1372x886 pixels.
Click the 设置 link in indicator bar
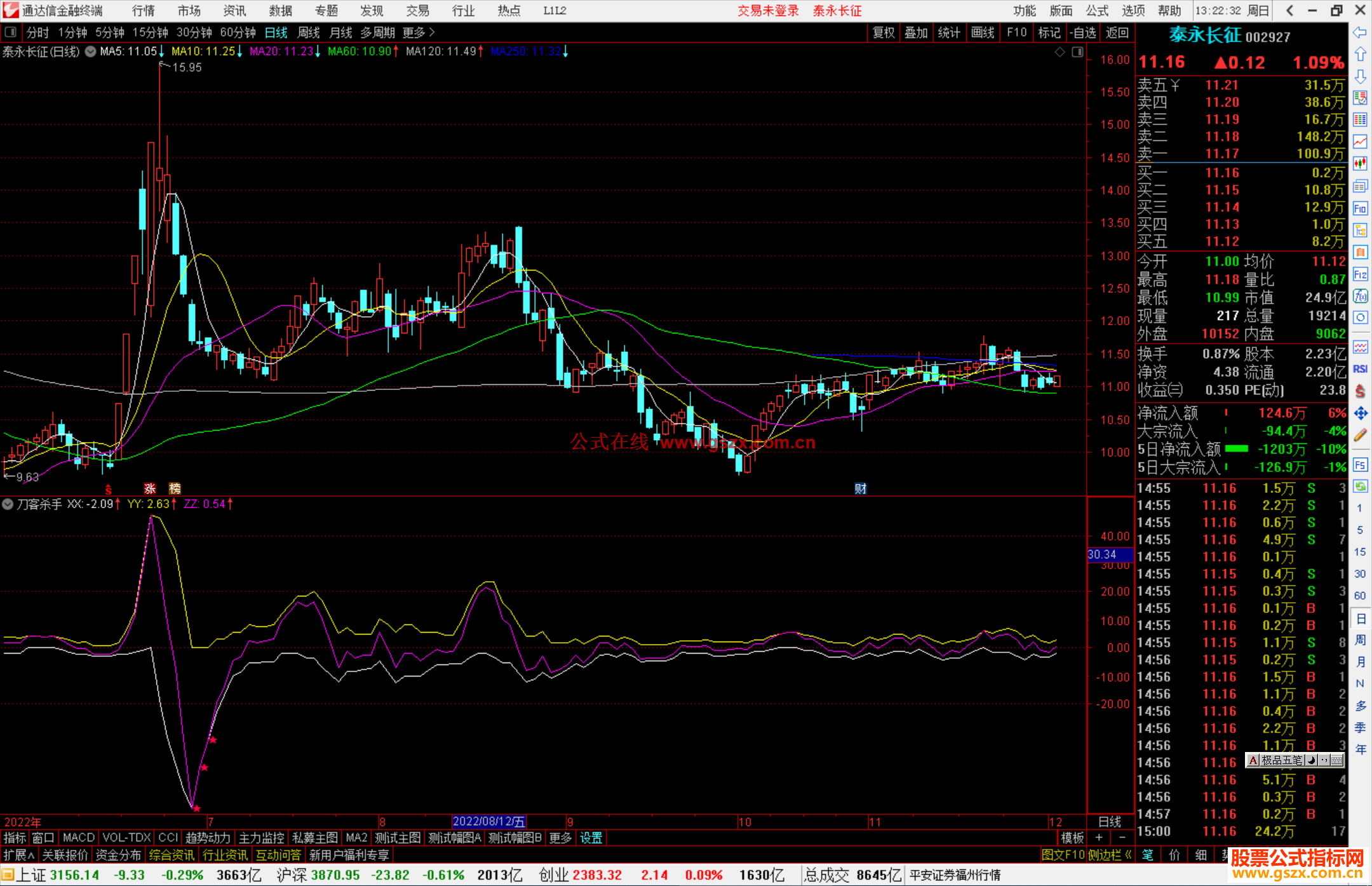pyautogui.click(x=591, y=838)
